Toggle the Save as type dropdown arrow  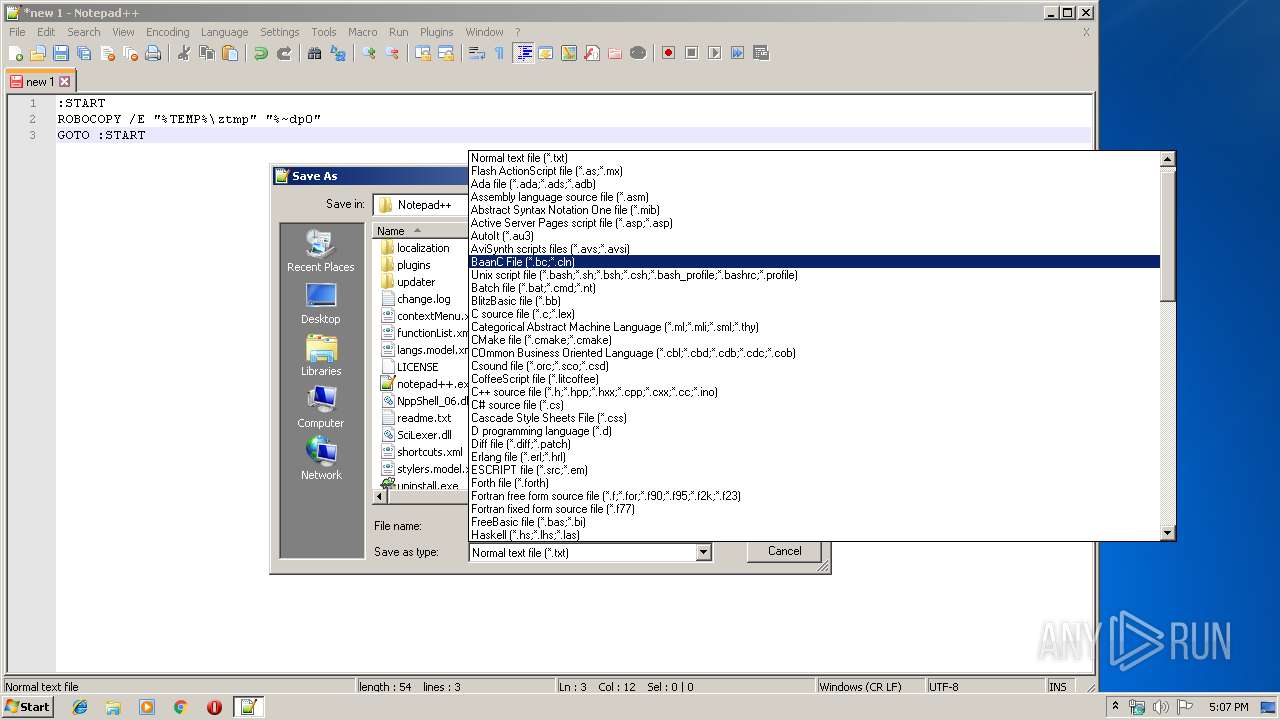(x=703, y=553)
